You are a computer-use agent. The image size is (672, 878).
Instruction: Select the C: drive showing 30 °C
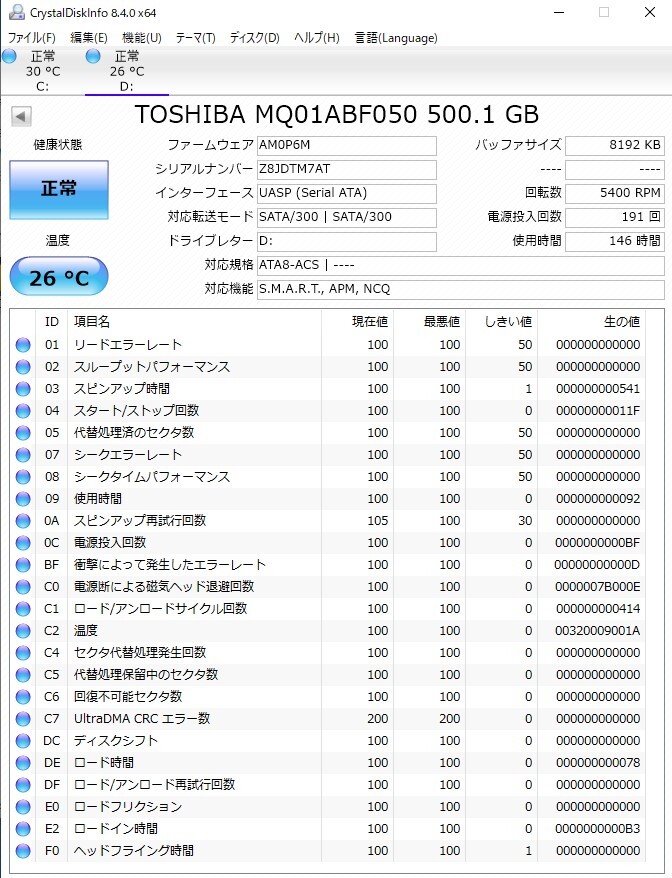click(42, 70)
